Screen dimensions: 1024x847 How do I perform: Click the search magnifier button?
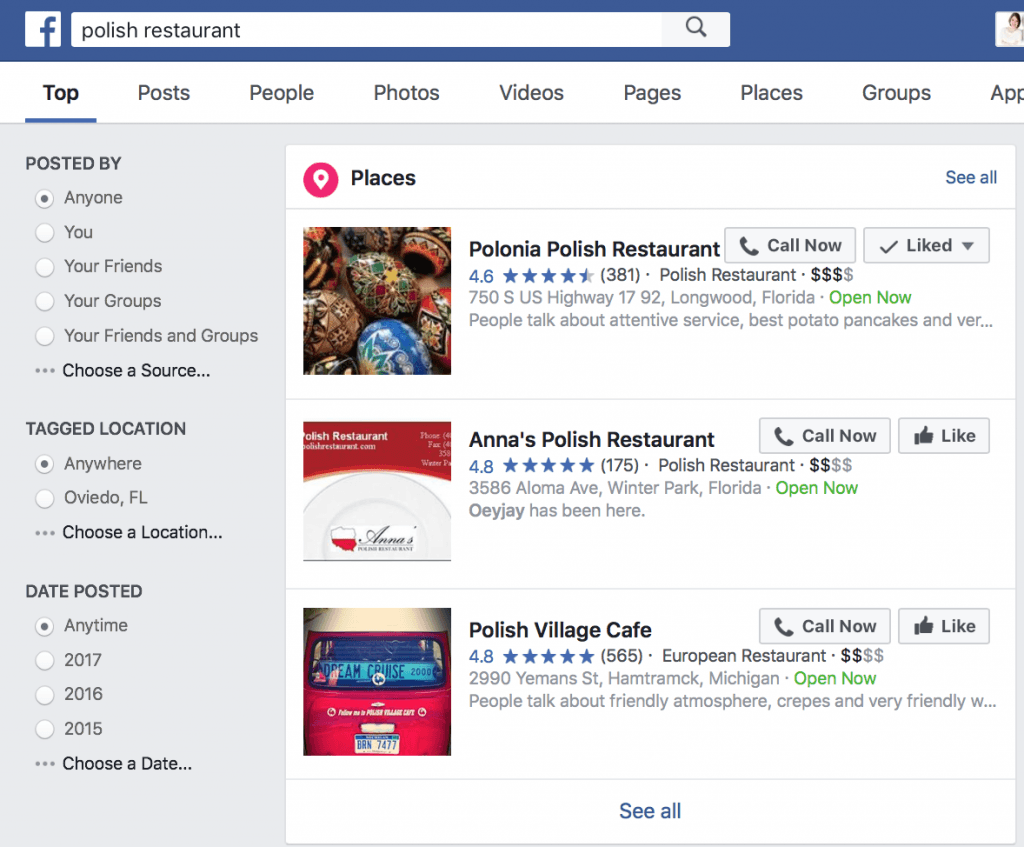pyautogui.click(x=696, y=29)
